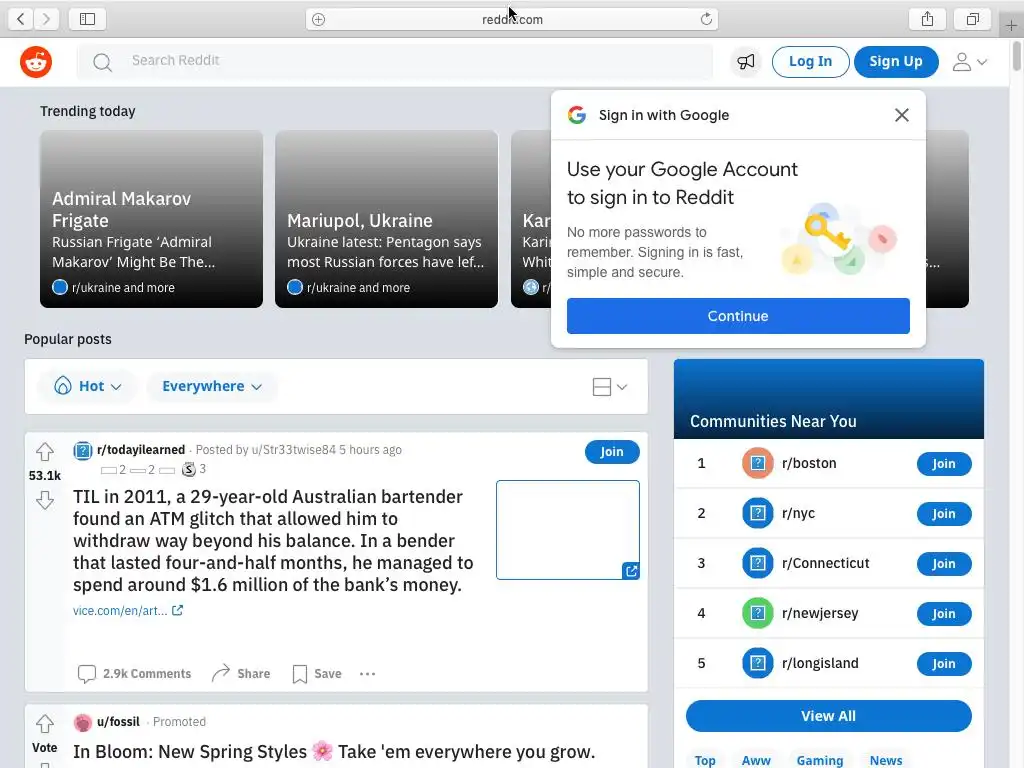The image size is (1024, 768).
Task: Join r/boston community
Action: point(944,464)
